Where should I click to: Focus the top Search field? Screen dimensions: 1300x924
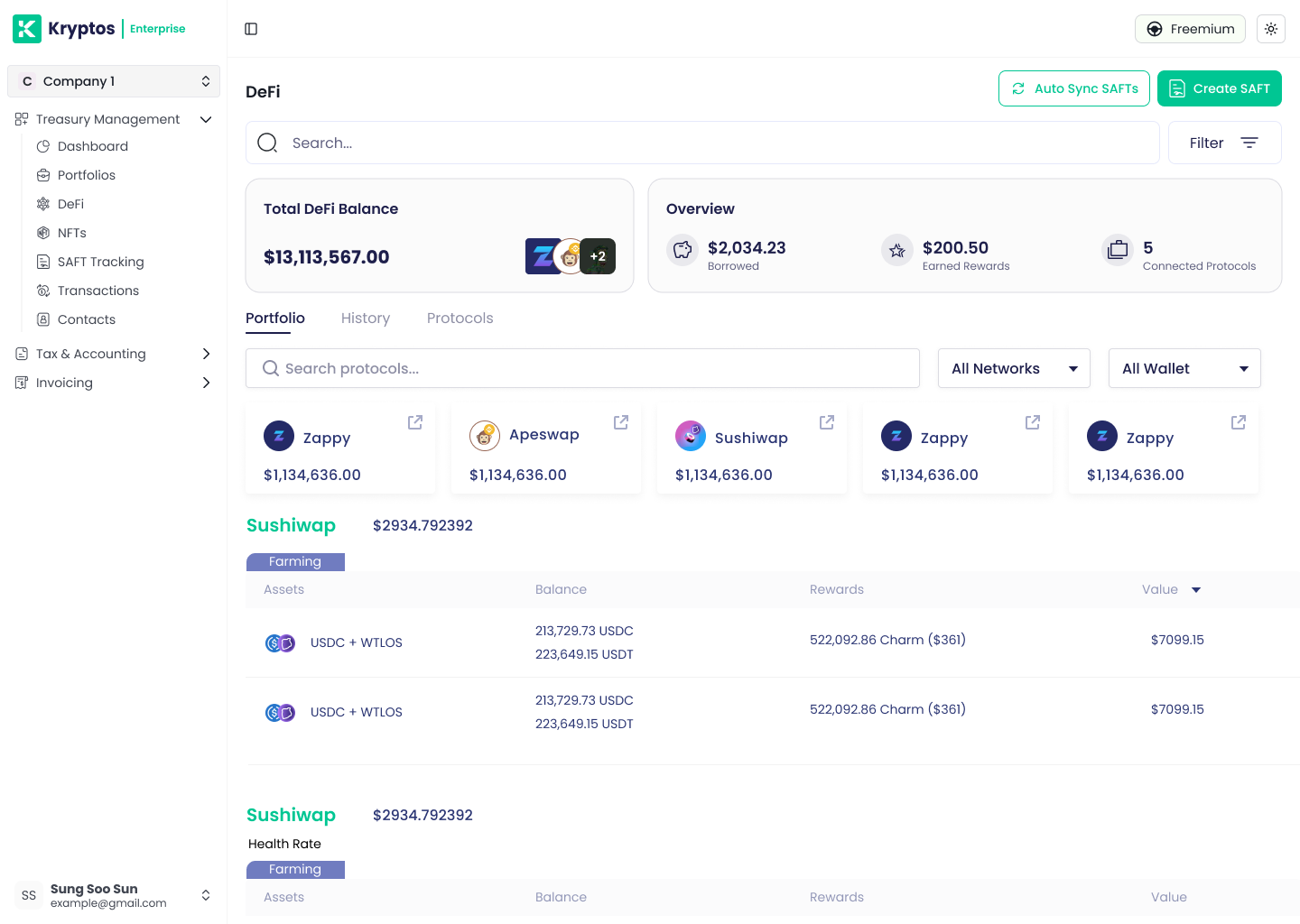click(702, 143)
